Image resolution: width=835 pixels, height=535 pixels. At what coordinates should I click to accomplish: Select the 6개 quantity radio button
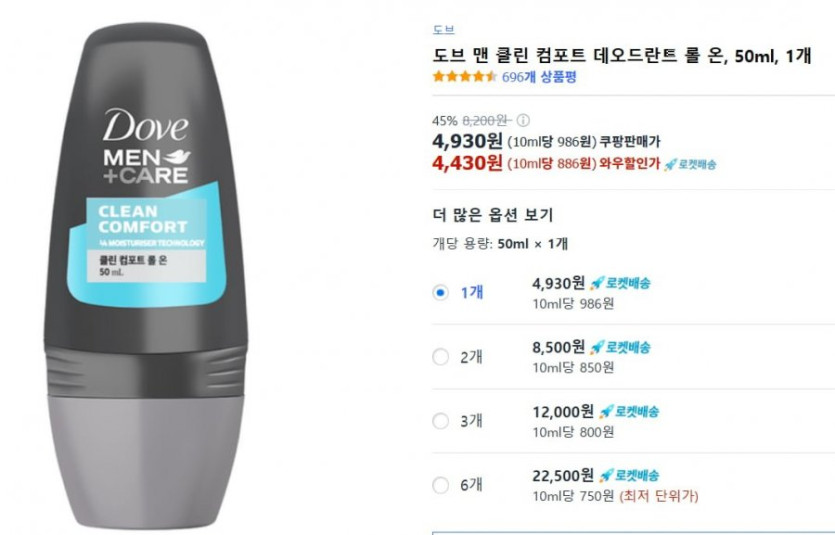pos(440,485)
